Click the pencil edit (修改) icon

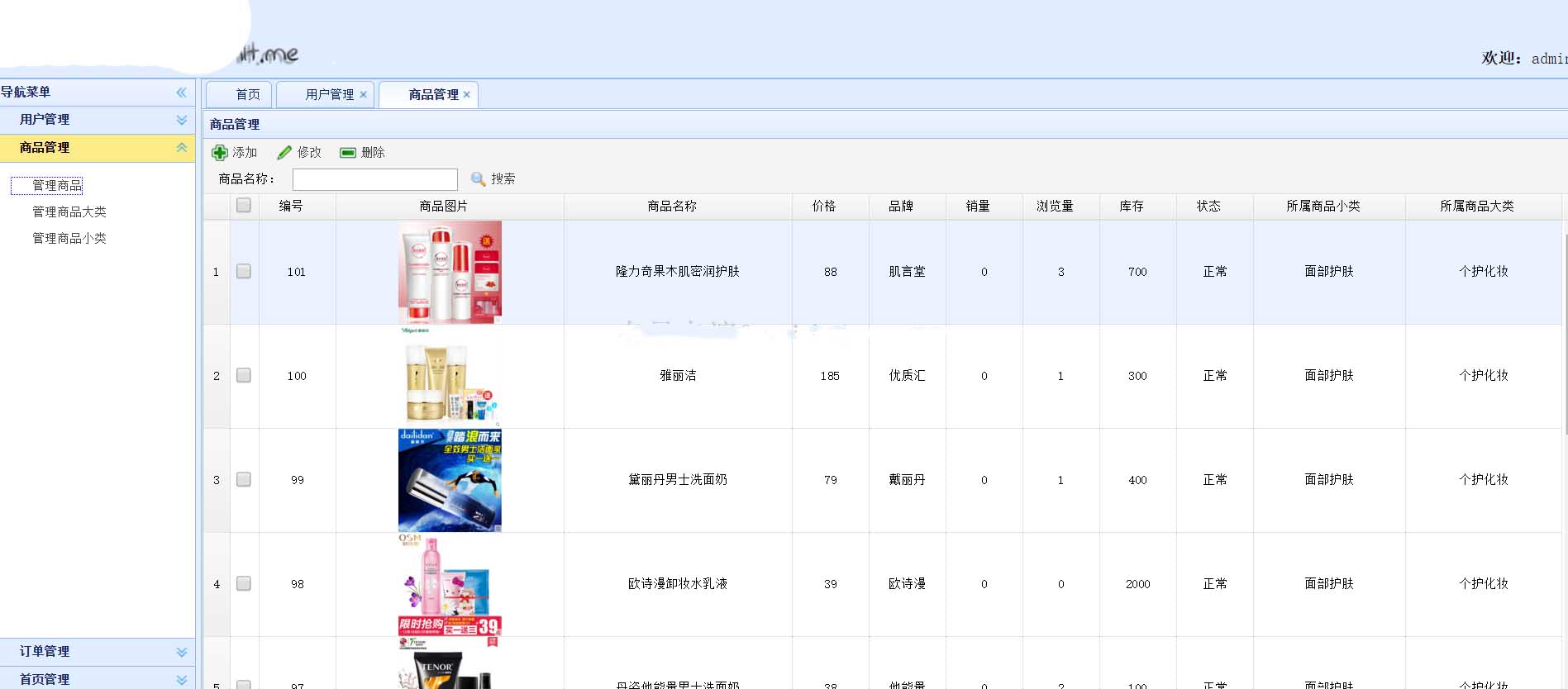pyautogui.click(x=284, y=153)
